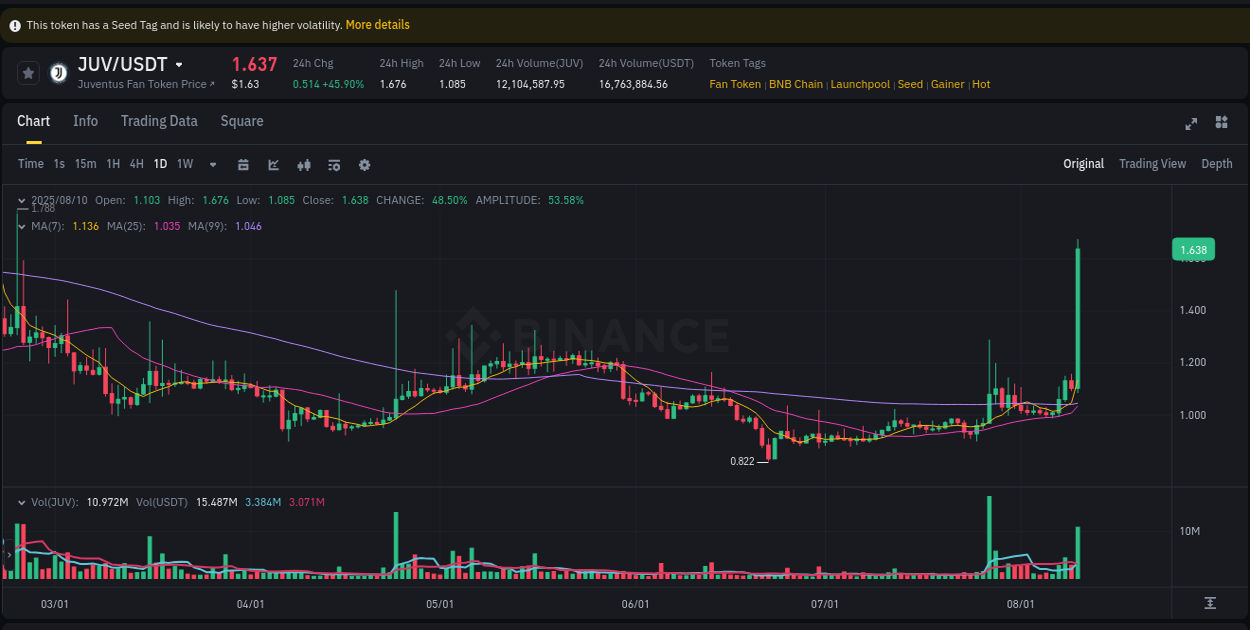Collapse the Vol(JUV) volume legend
Screen dimensions: 1250x630
(22, 503)
